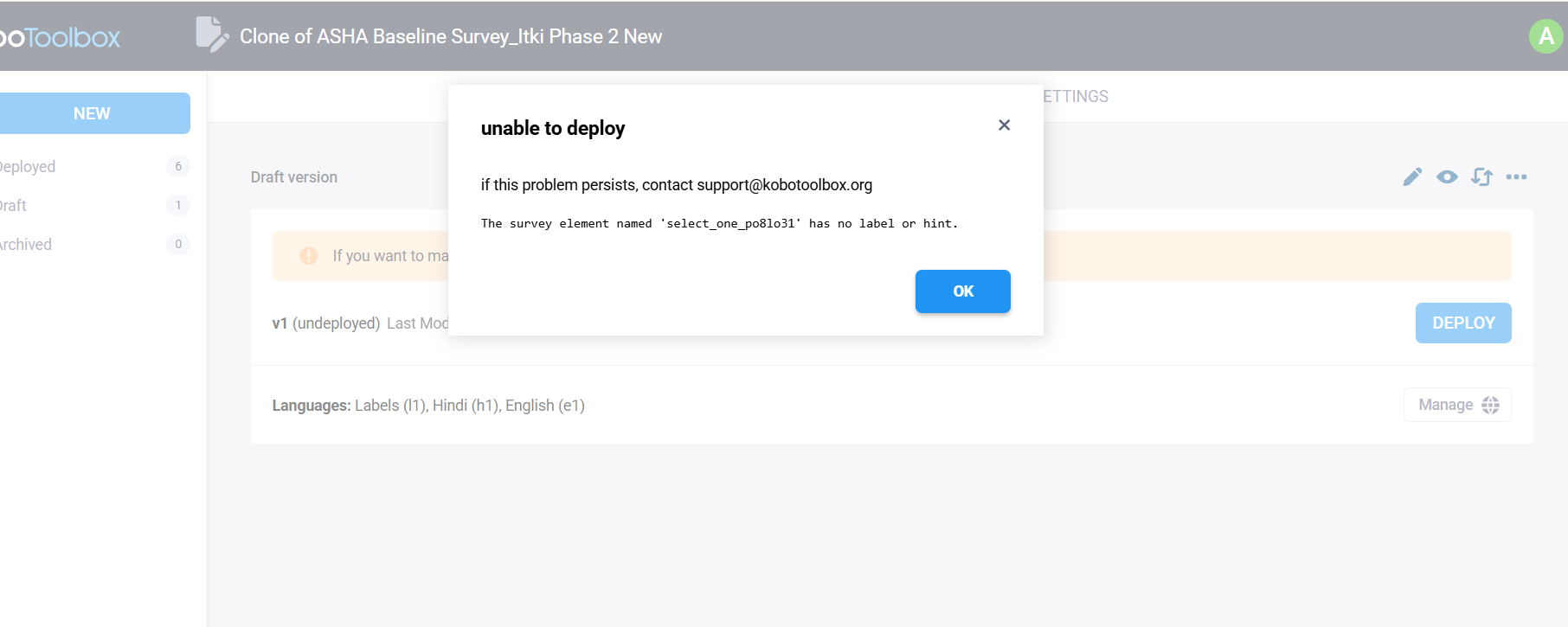Open the SETTINGS tab
Image resolution: width=1568 pixels, height=627 pixels.
1075,96
